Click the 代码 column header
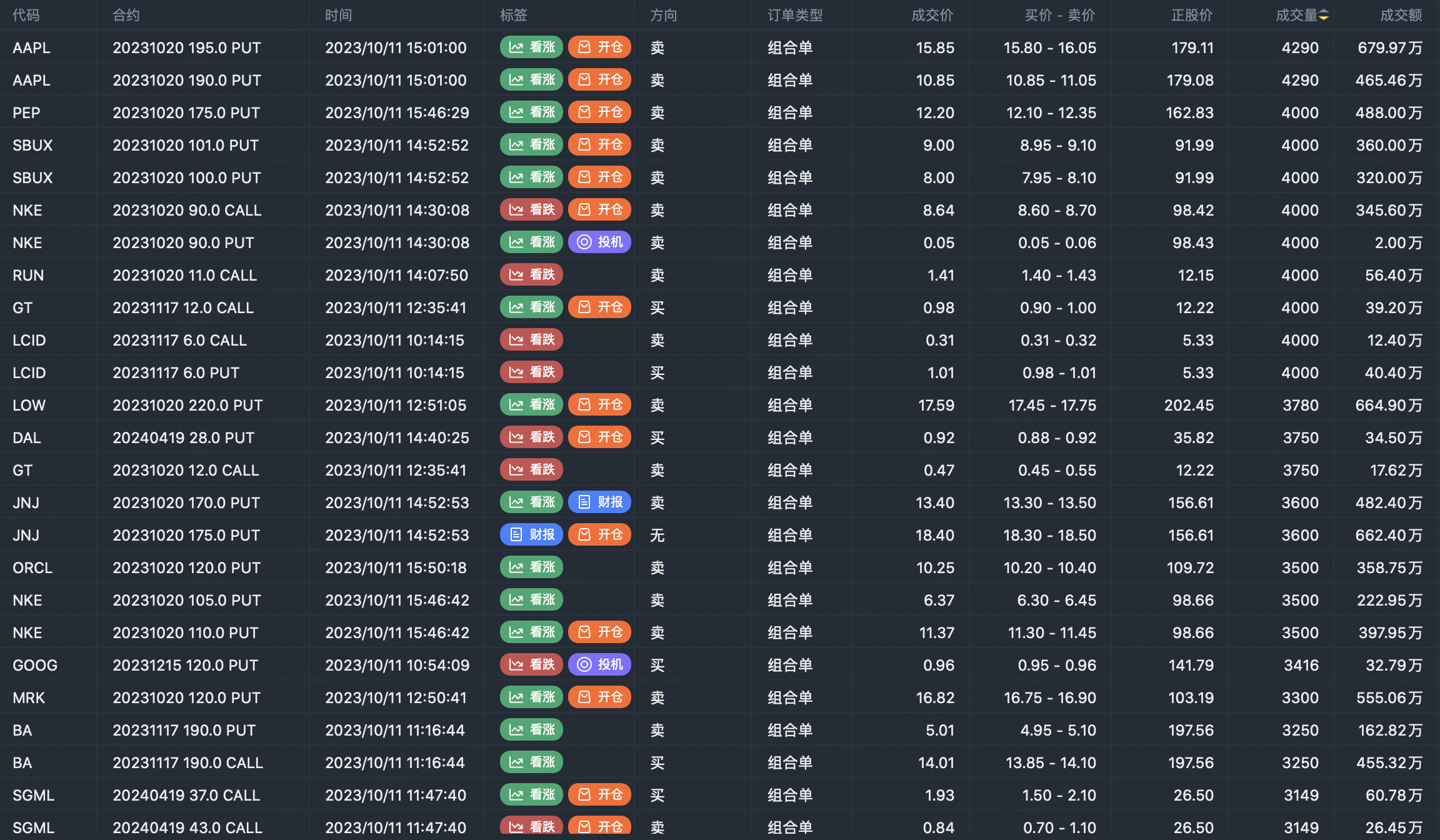1440x840 pixels. coord(26,15)
